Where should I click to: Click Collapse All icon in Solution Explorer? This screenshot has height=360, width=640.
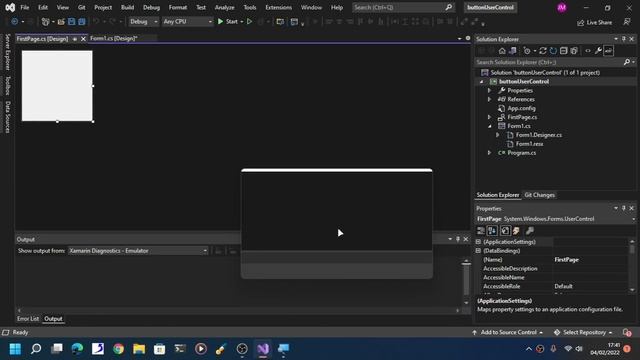pos(564,51)
